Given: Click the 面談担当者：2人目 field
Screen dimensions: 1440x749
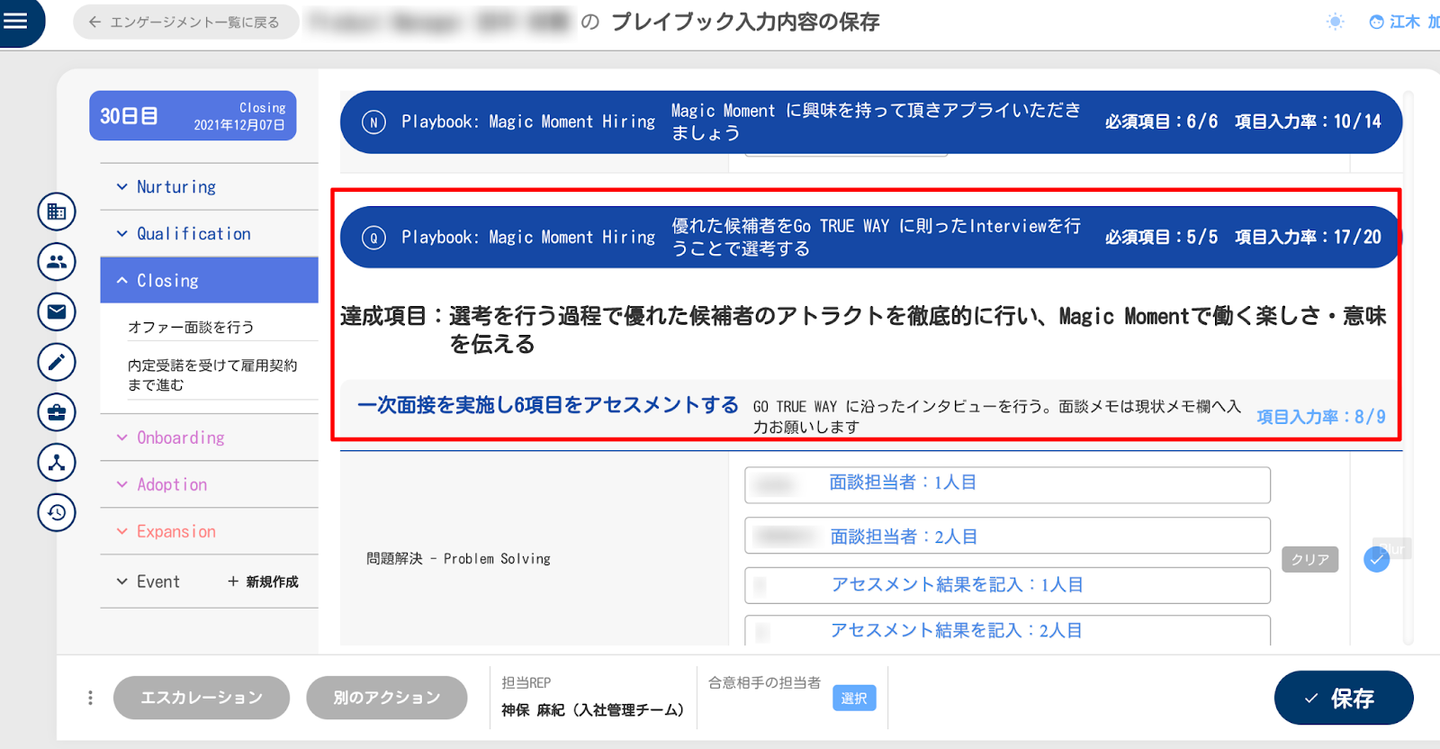Looking at the screenshot, I should [x=1007, y=536].
